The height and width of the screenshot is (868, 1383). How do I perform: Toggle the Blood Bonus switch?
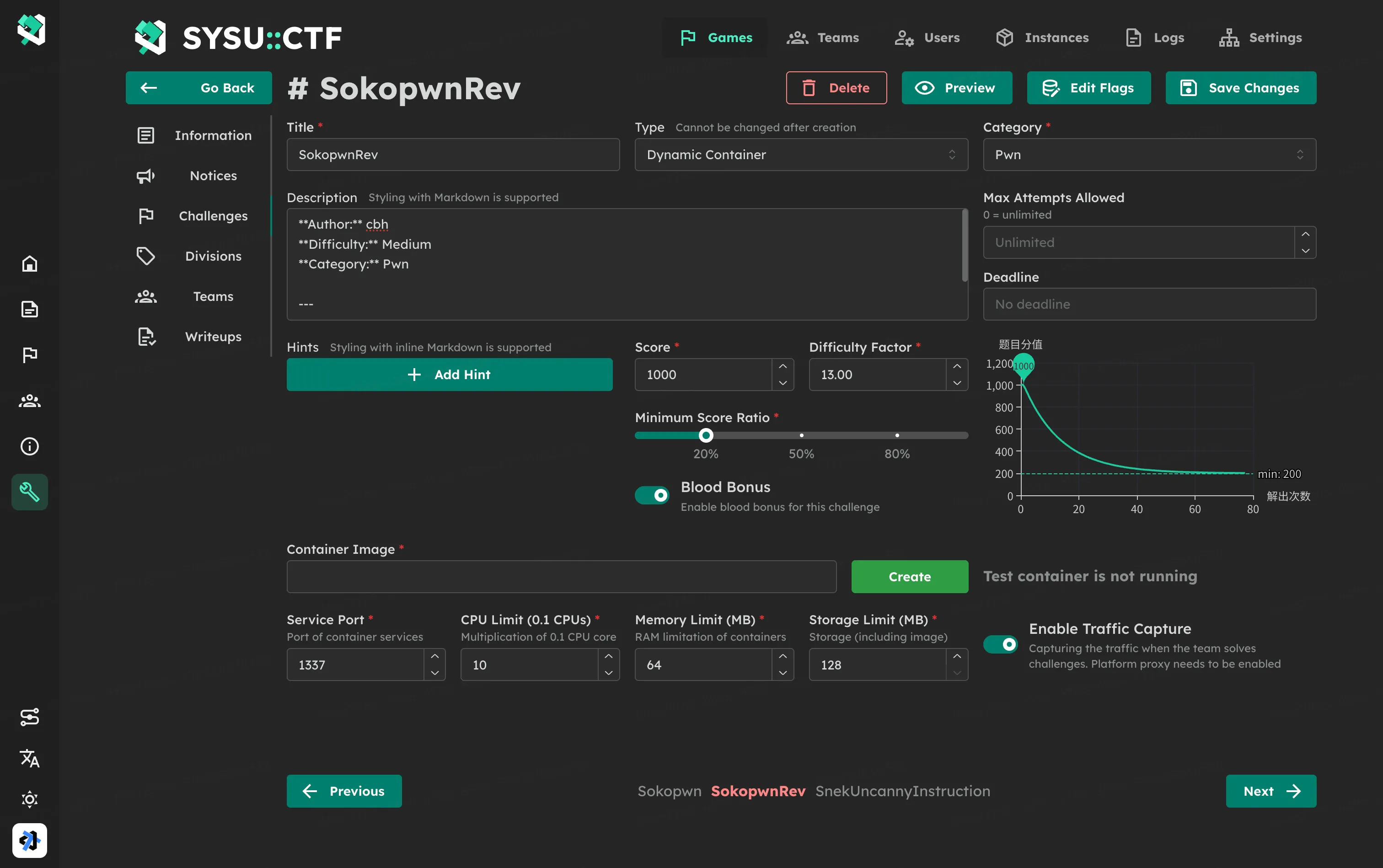(652, 495)
